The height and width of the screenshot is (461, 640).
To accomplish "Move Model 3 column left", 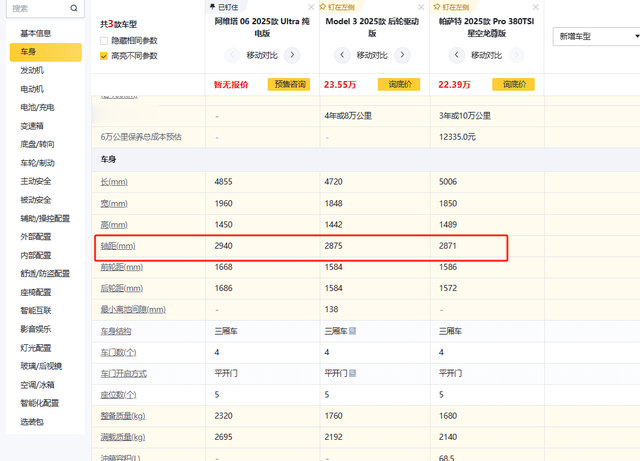I will (342, 55).
